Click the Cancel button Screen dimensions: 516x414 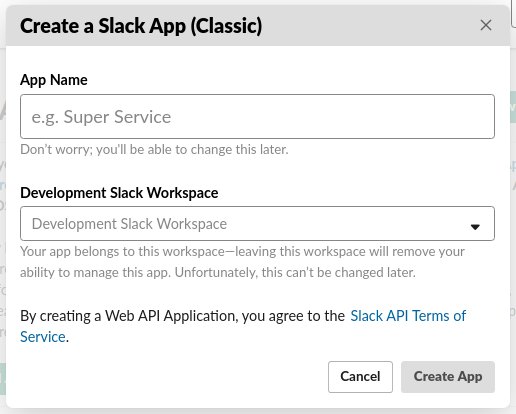(360, 377)
